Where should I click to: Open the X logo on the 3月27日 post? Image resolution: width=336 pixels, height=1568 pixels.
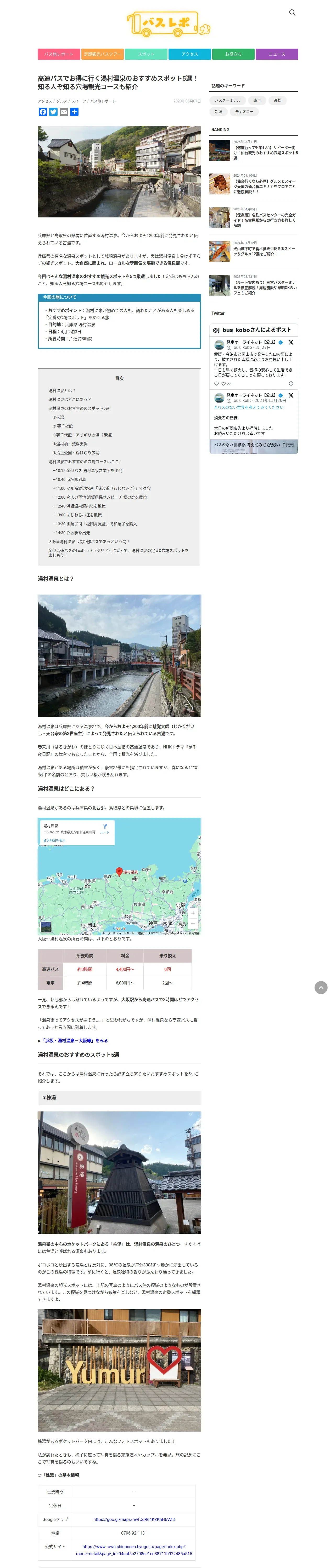coord(291,343)
